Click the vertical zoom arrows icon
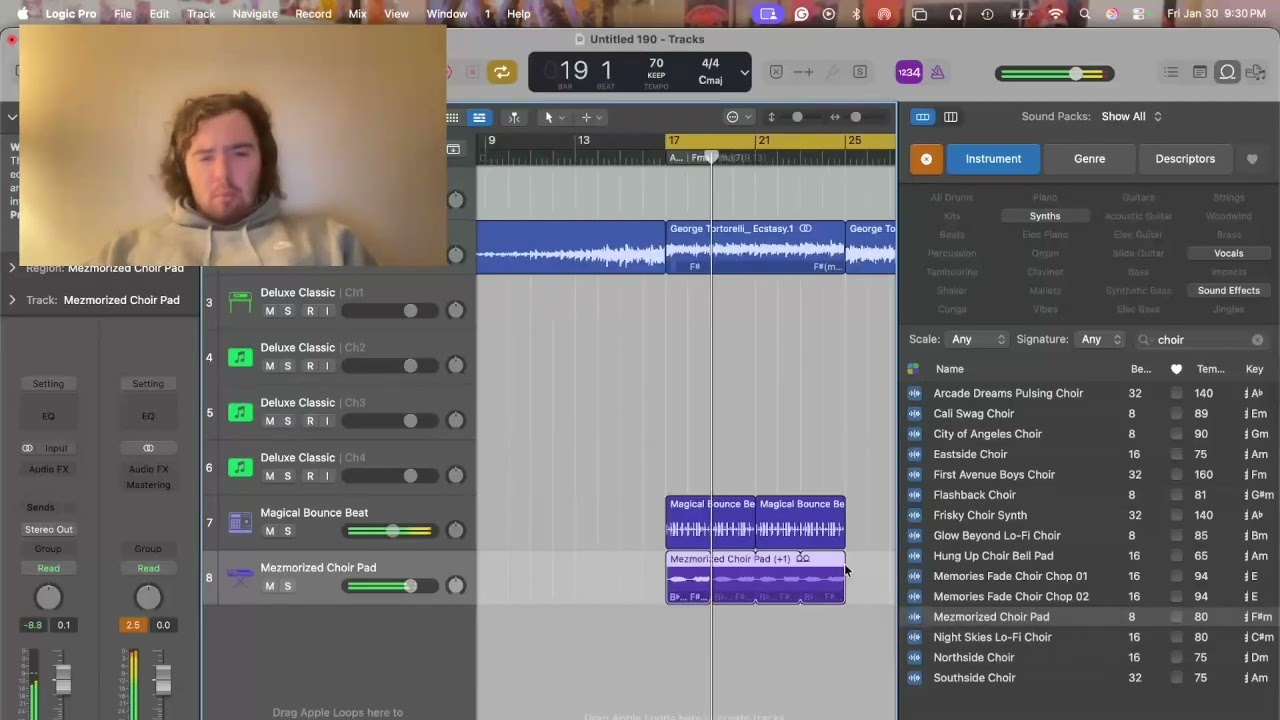The image size is (1280, 720). 770,117
